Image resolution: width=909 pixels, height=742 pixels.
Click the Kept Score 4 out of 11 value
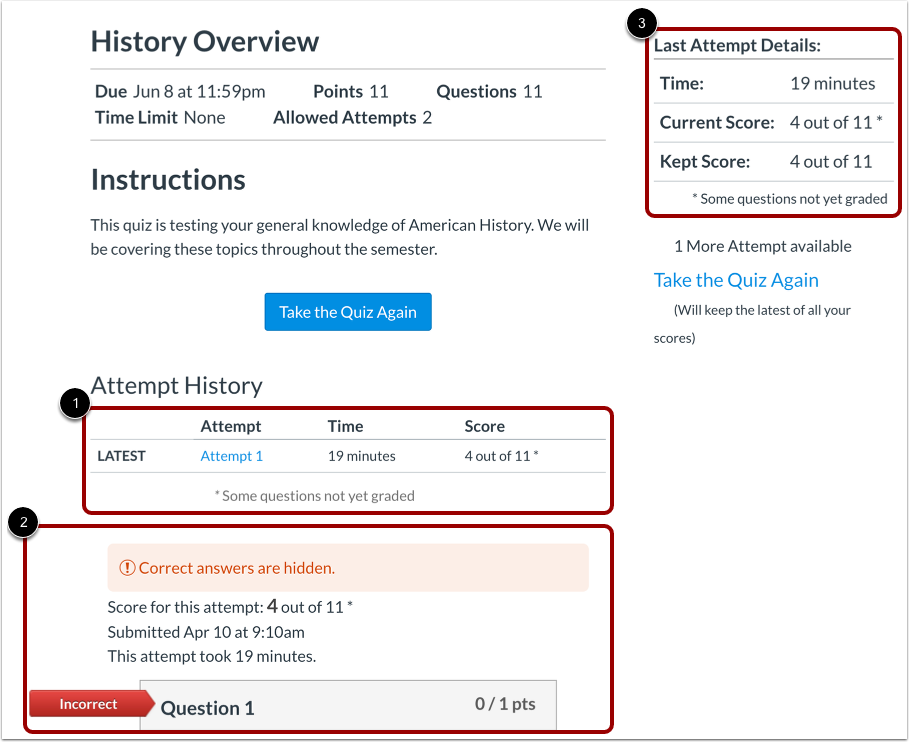(x=831, y=161)
